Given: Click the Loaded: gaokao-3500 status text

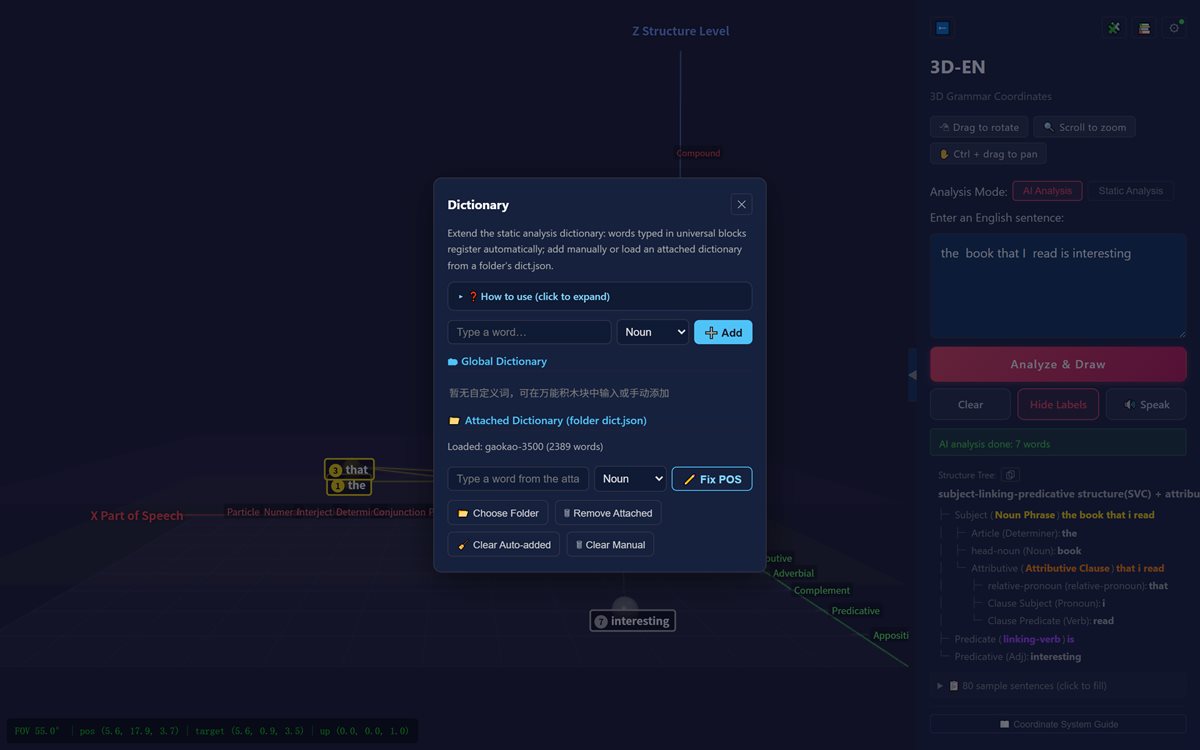Looking at the screenshot, I should [x=525, y=447].
